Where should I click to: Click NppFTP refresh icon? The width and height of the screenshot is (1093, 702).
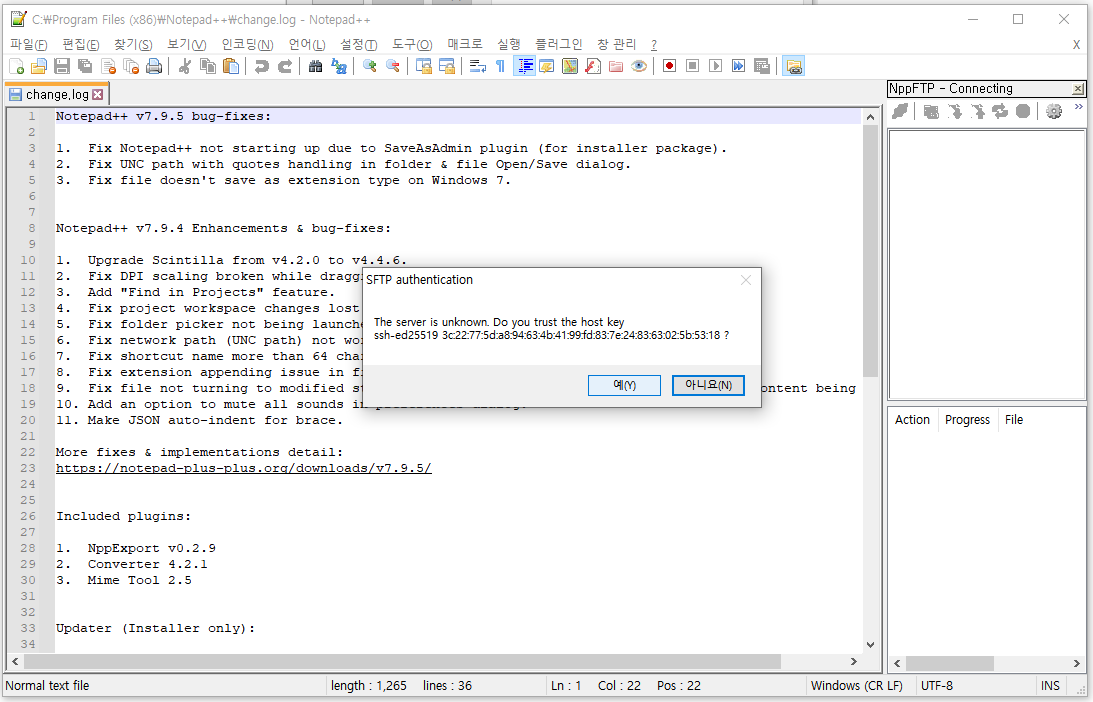click(x=1000, y=111)
